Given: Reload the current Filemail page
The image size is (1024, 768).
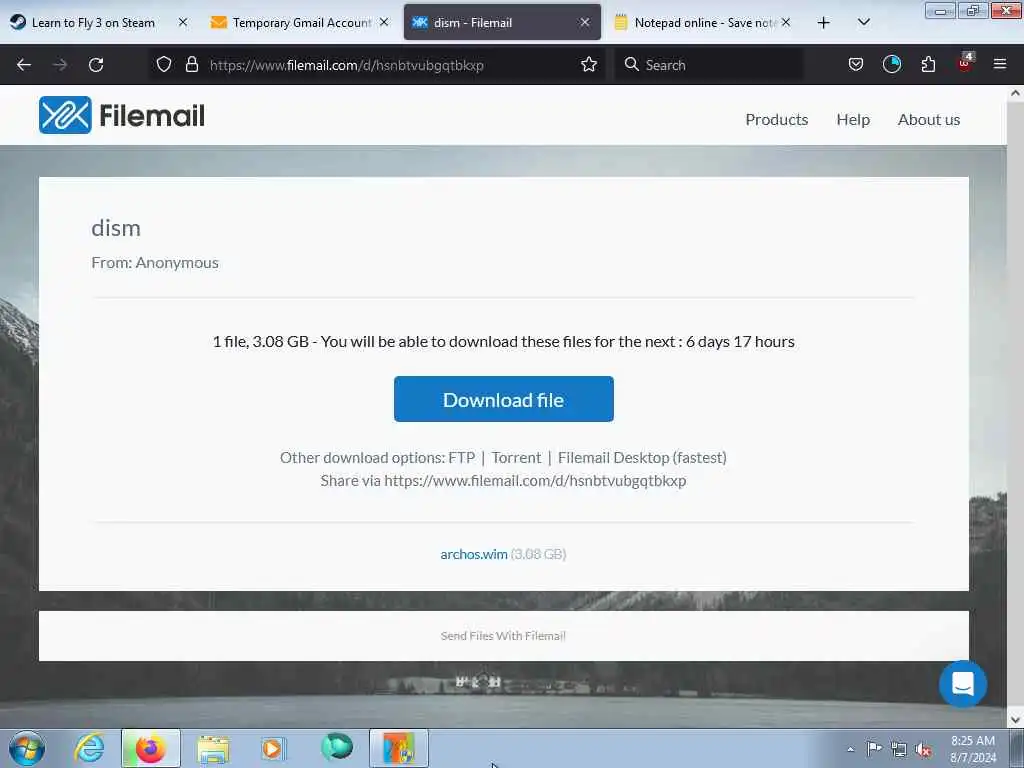Looking at the screenshot, I should 96,65.
